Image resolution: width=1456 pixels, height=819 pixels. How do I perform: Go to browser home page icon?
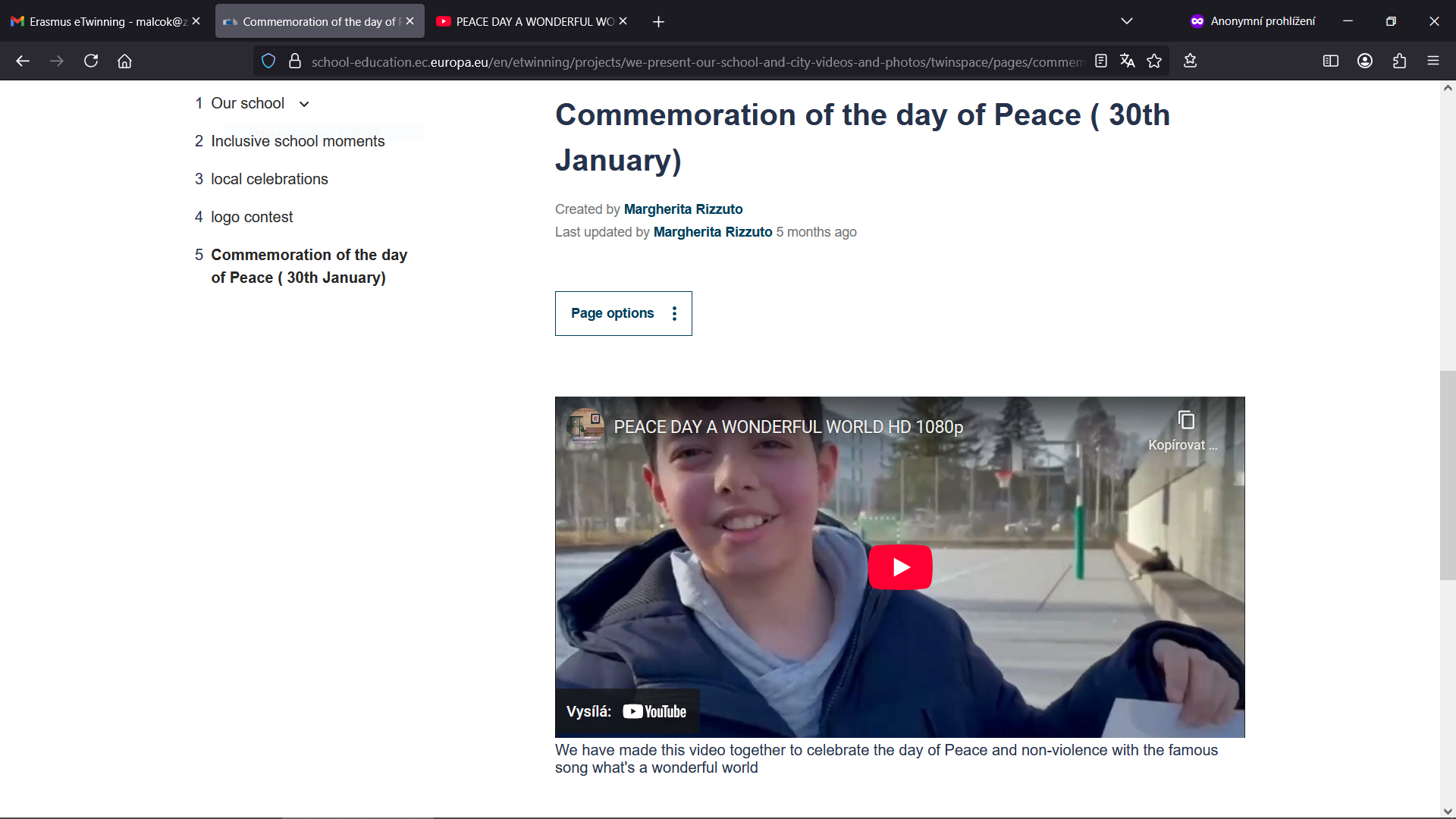tap(124, 61)
